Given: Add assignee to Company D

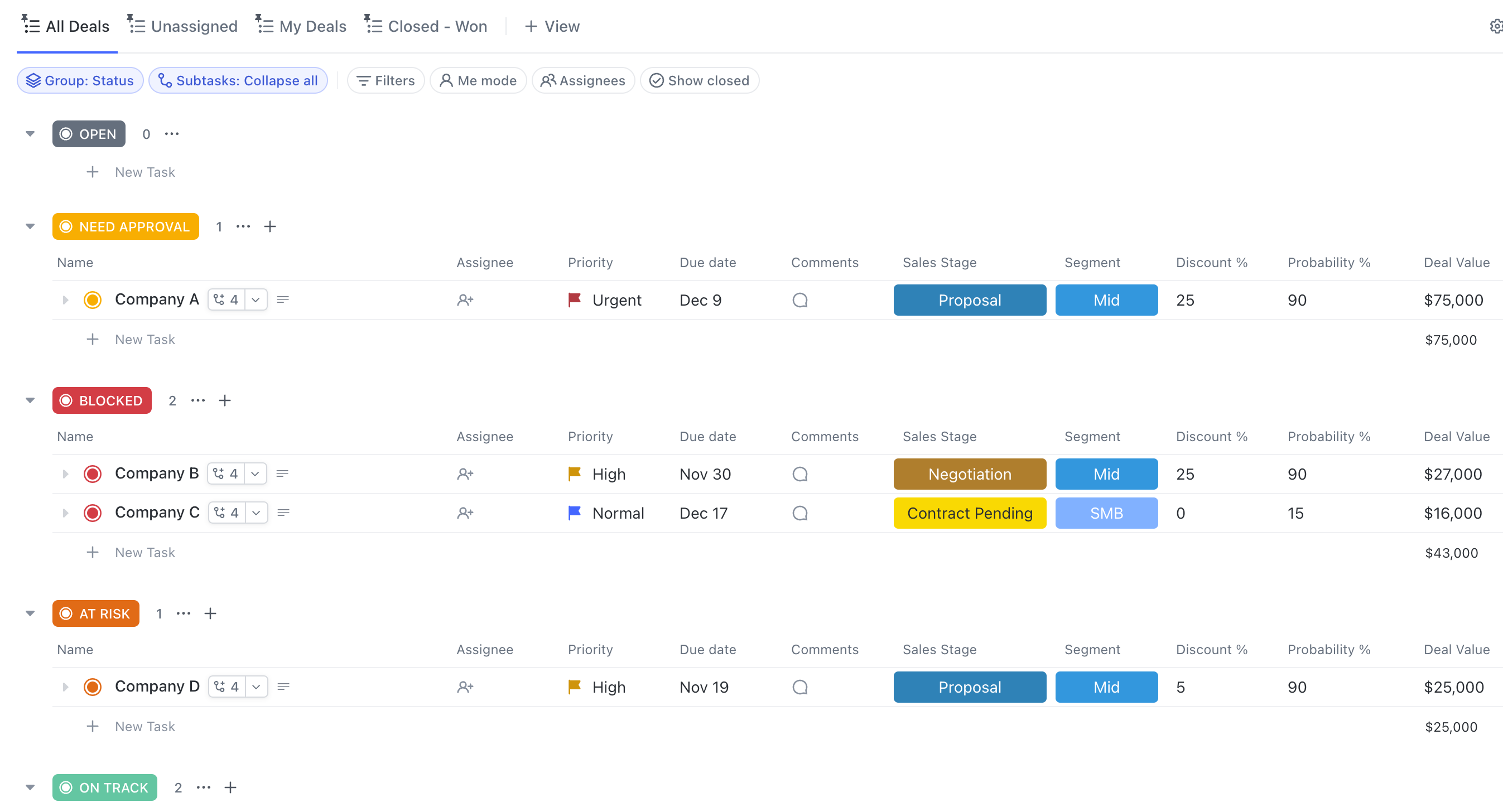Looking at the screenshot, I should click(x=465, y=687).
